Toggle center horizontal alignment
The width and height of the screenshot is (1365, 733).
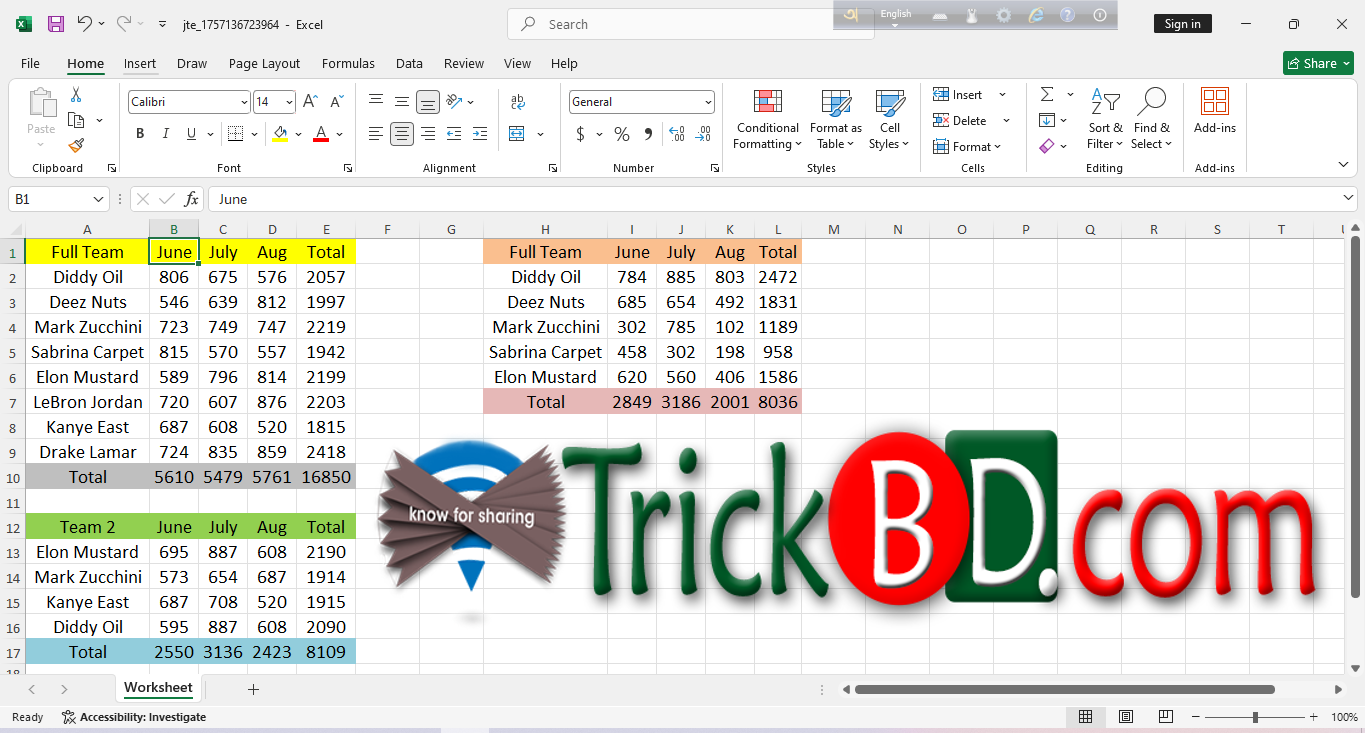point(402,134)
